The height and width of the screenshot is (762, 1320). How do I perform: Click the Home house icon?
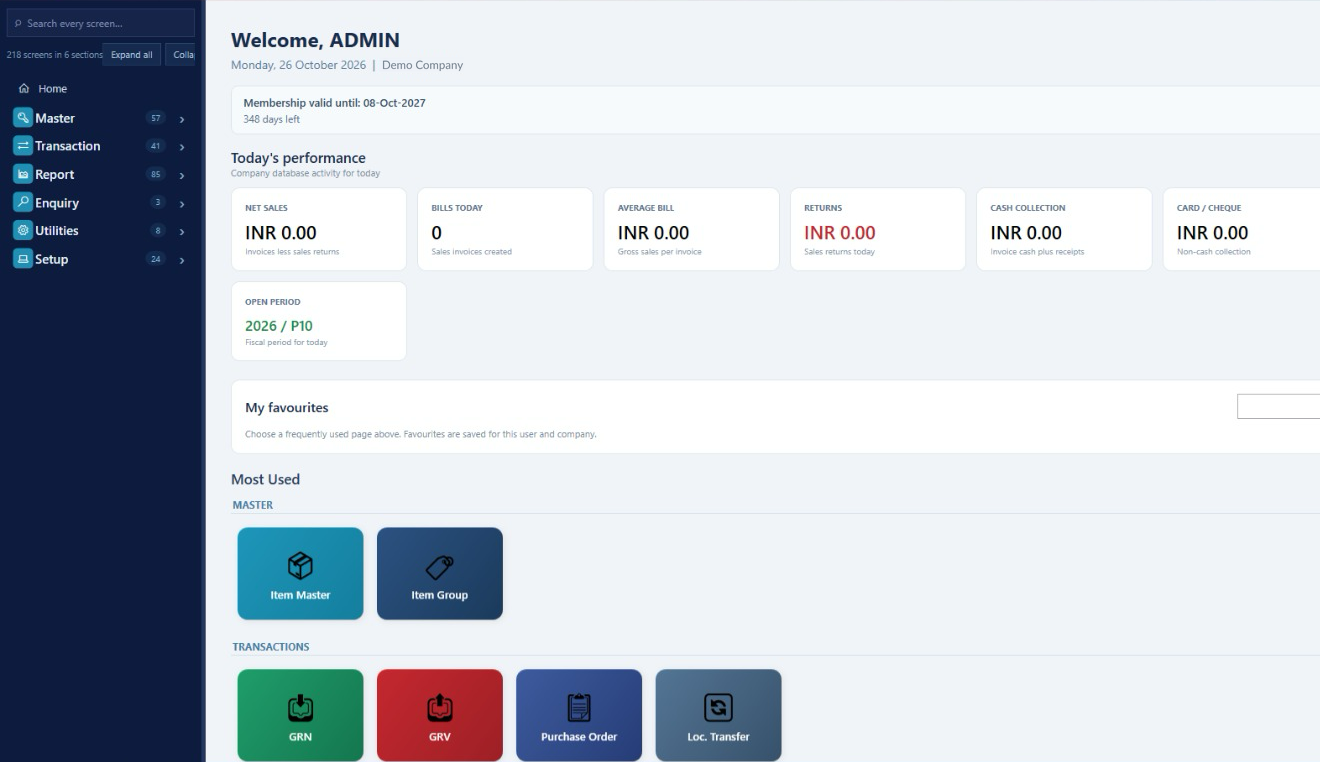pos(24,89)
